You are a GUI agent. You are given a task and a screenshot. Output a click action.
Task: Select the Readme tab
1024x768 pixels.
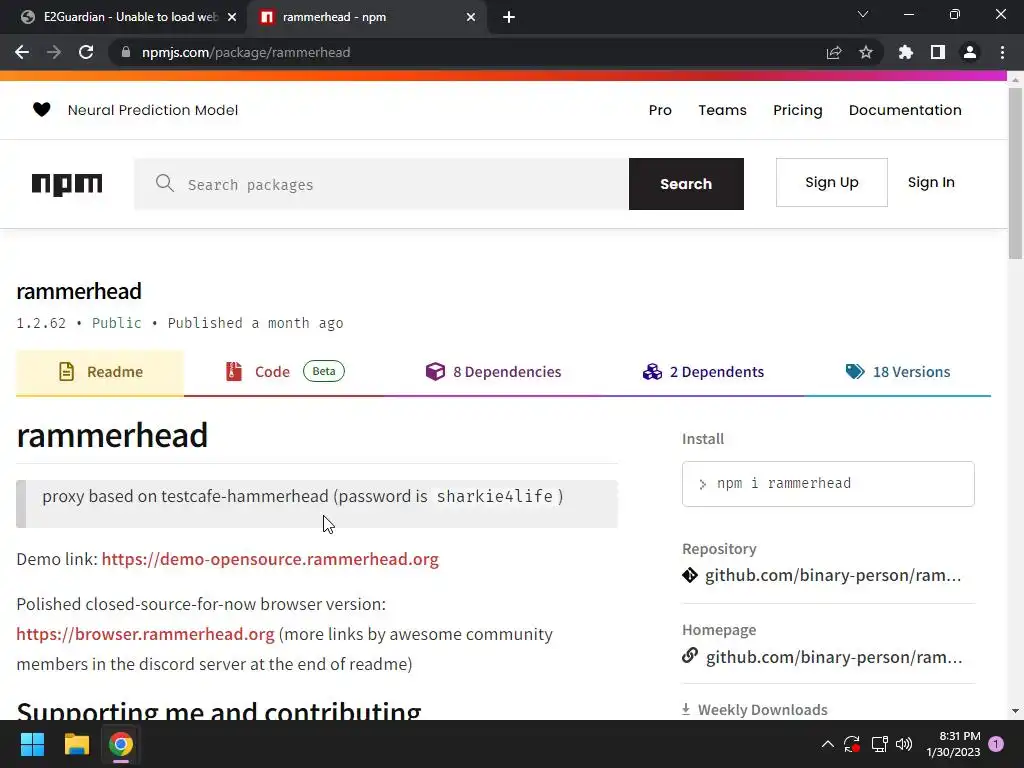point(100,372)
